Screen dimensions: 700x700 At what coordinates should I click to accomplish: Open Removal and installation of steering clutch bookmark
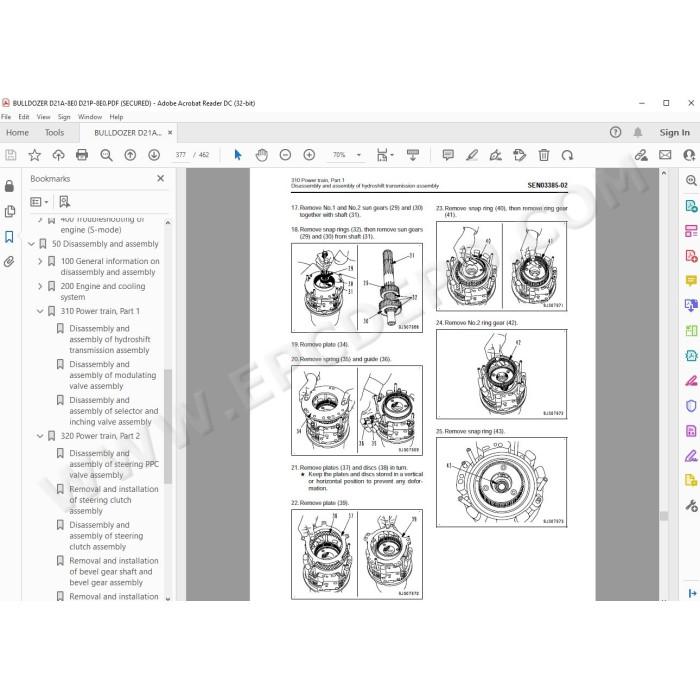pos(113,500)
